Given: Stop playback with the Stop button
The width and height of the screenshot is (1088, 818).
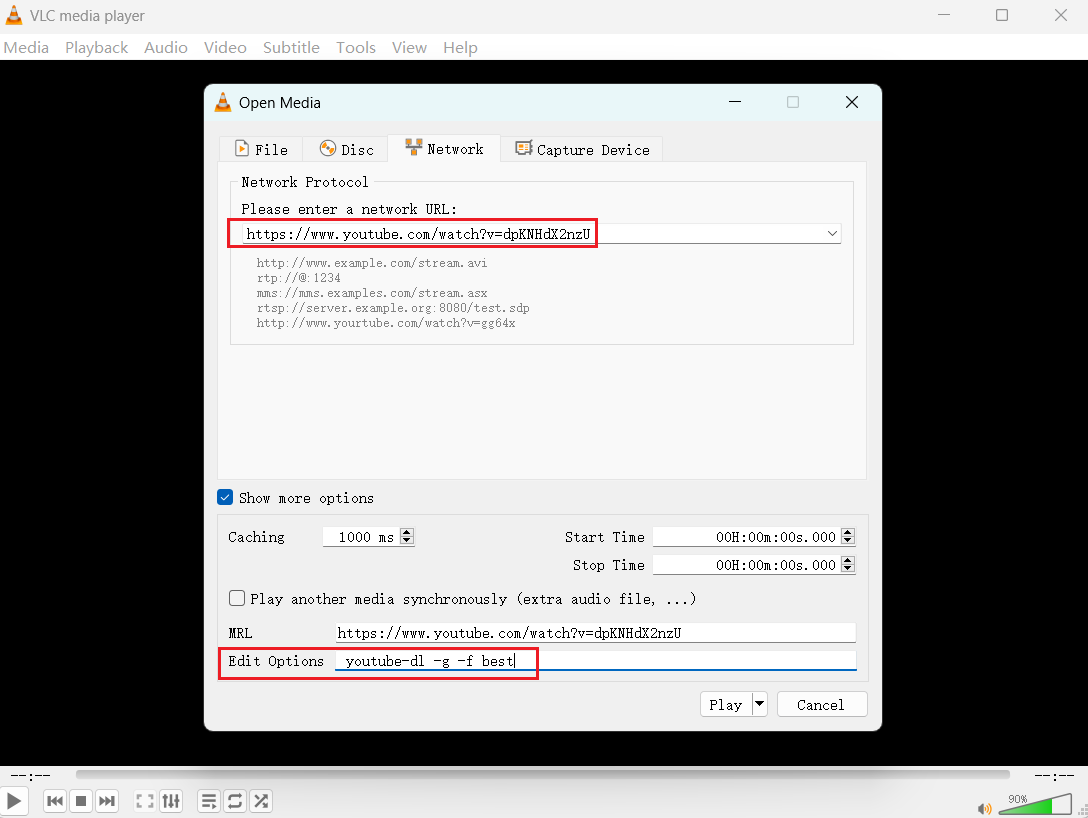Looking at the screenshot, I should point(80,801).
